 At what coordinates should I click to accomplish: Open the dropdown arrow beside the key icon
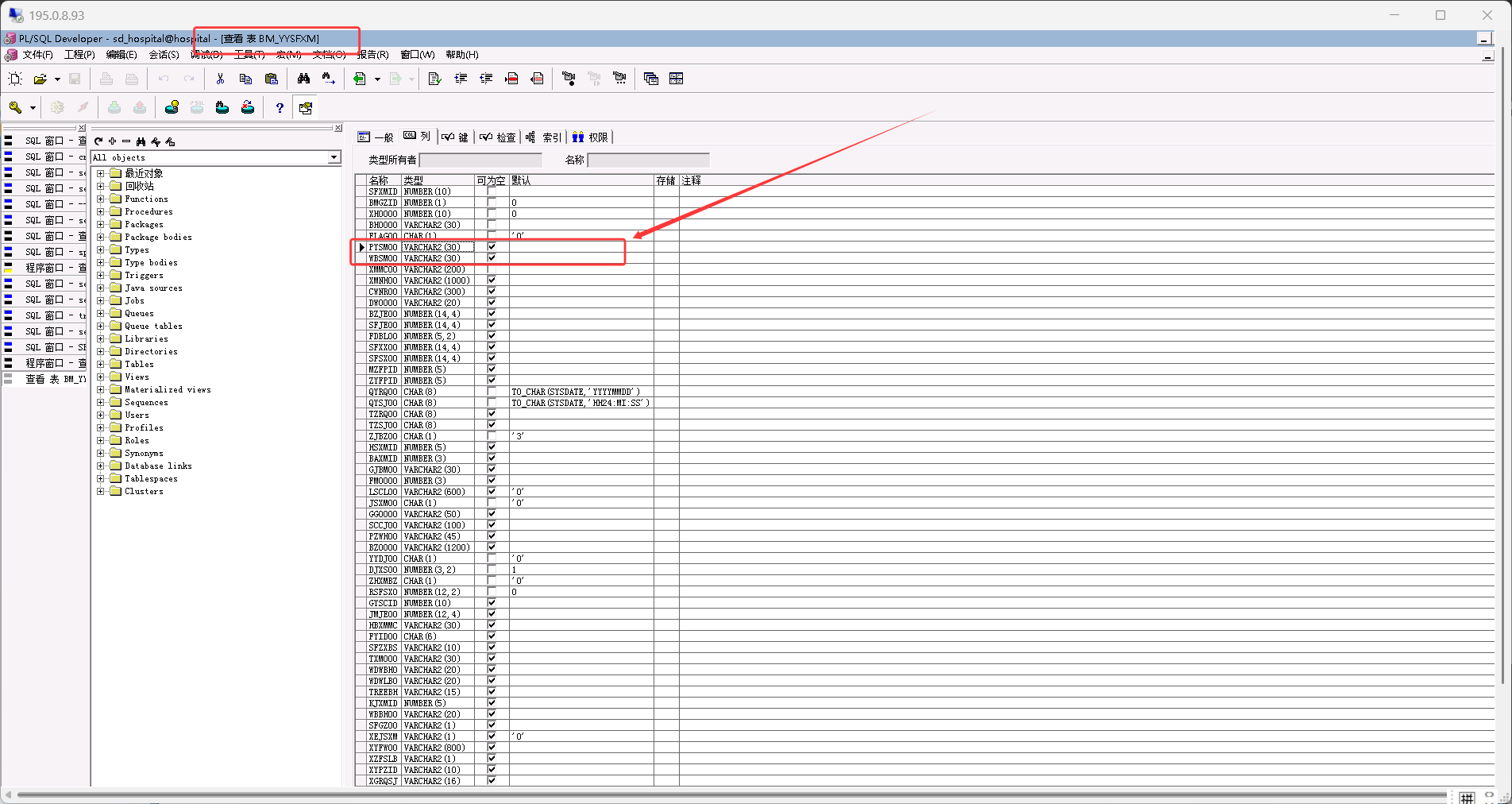tap(33, 107)
